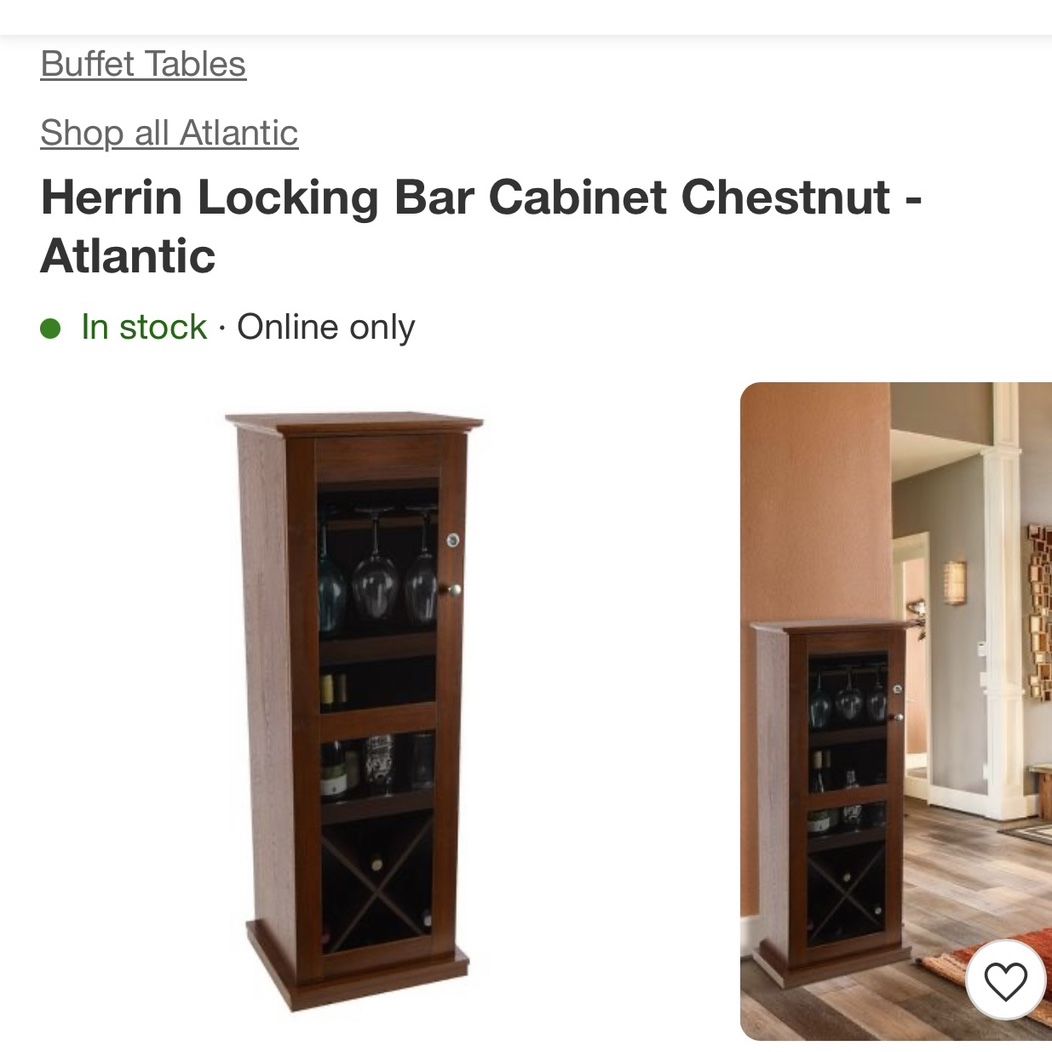The width and height of the screenshot is (1052, 1052).
Task: Open the Buffet Tables category link
Action: [143, 64]
